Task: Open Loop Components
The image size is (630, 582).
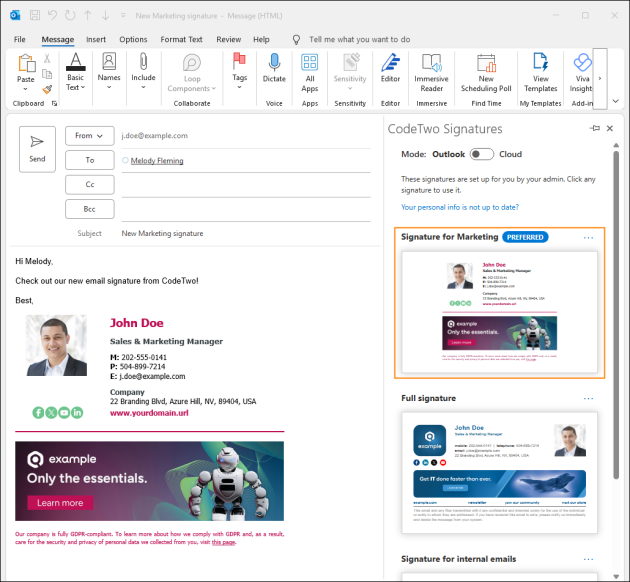Action: point(192,73)
